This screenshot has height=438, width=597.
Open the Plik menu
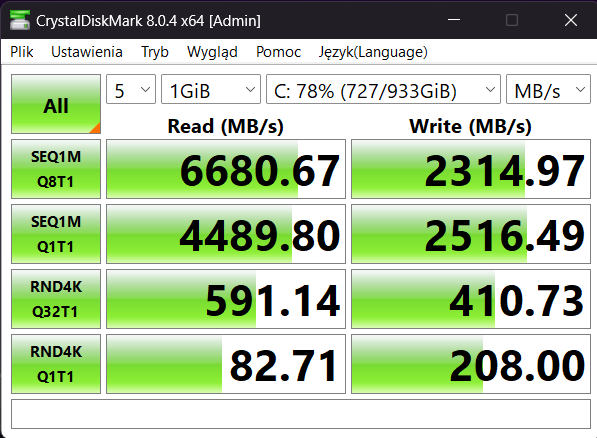pyautogui.click(x=22, y=52)
